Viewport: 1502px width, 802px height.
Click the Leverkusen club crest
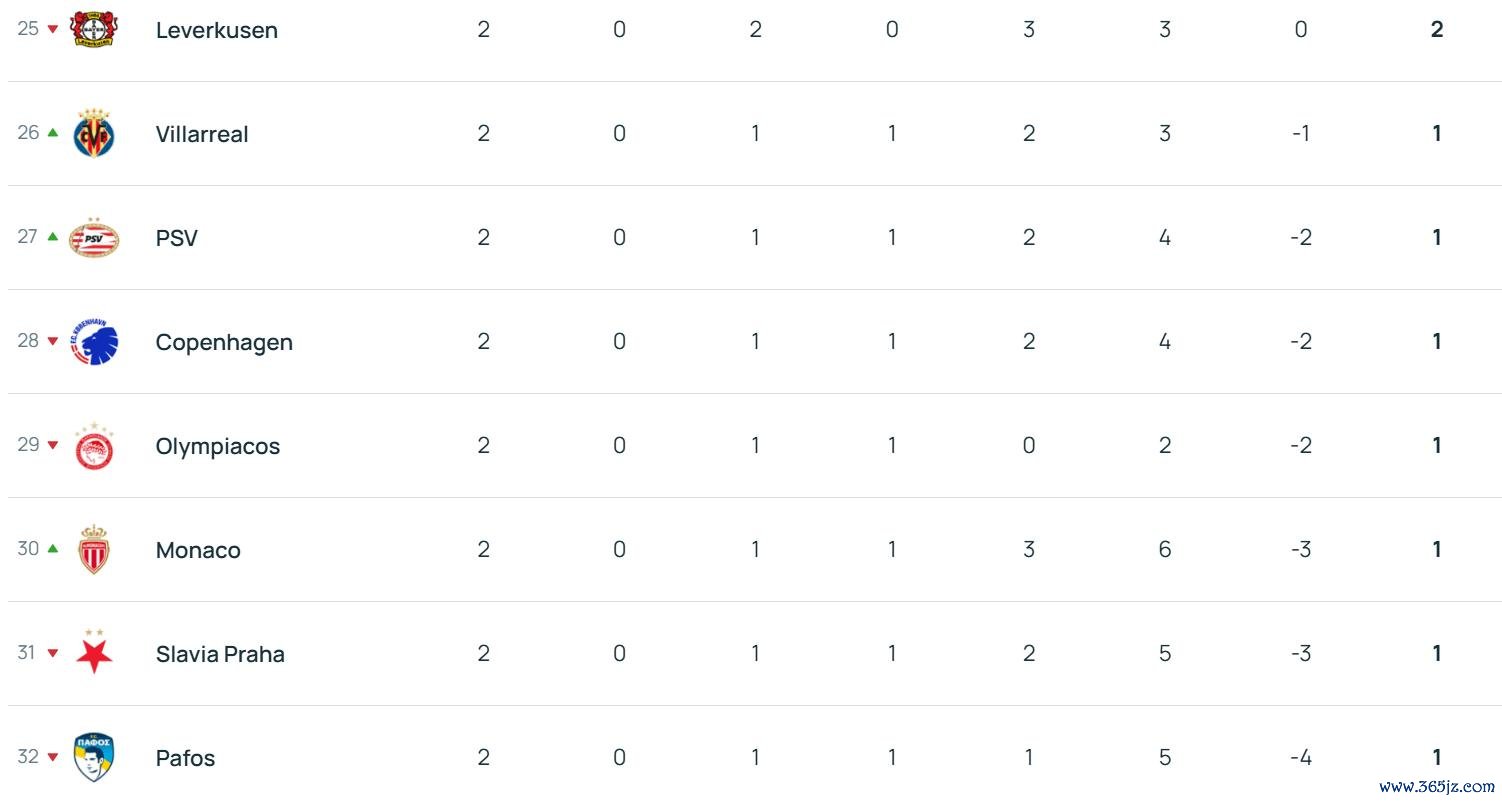[x=95, y=29]
